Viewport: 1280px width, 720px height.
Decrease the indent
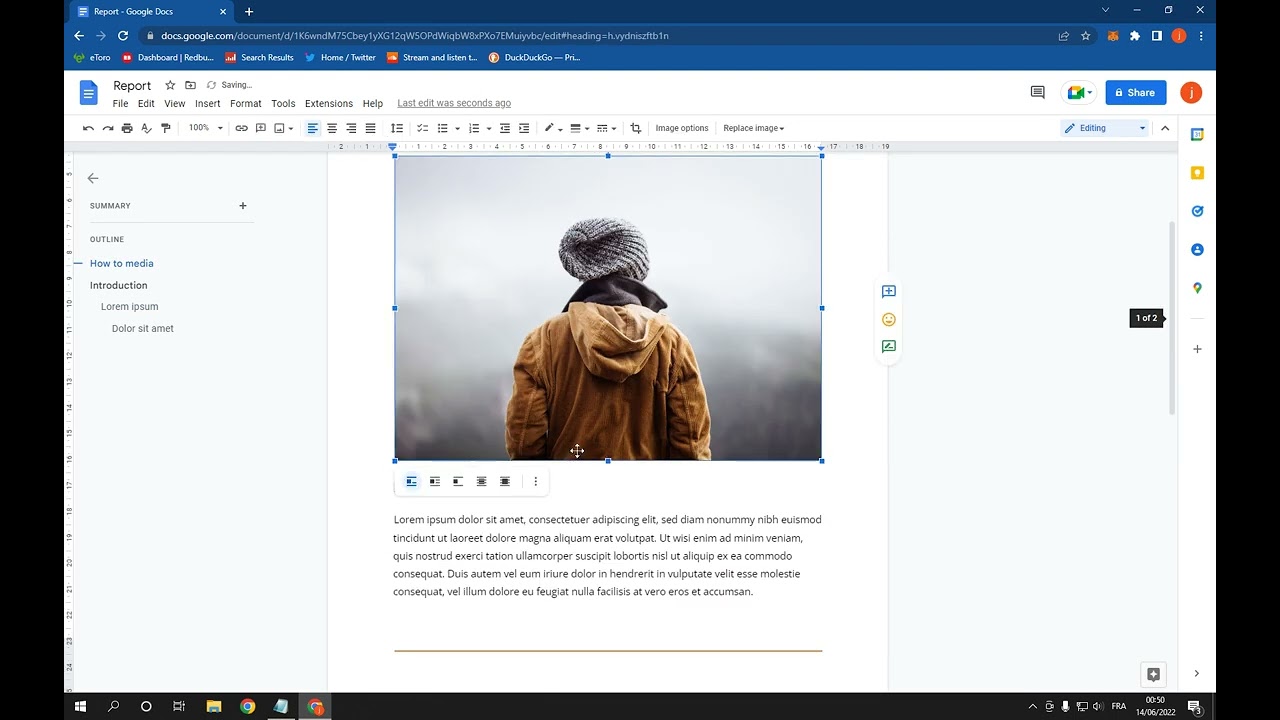click(x=505, y=128)
